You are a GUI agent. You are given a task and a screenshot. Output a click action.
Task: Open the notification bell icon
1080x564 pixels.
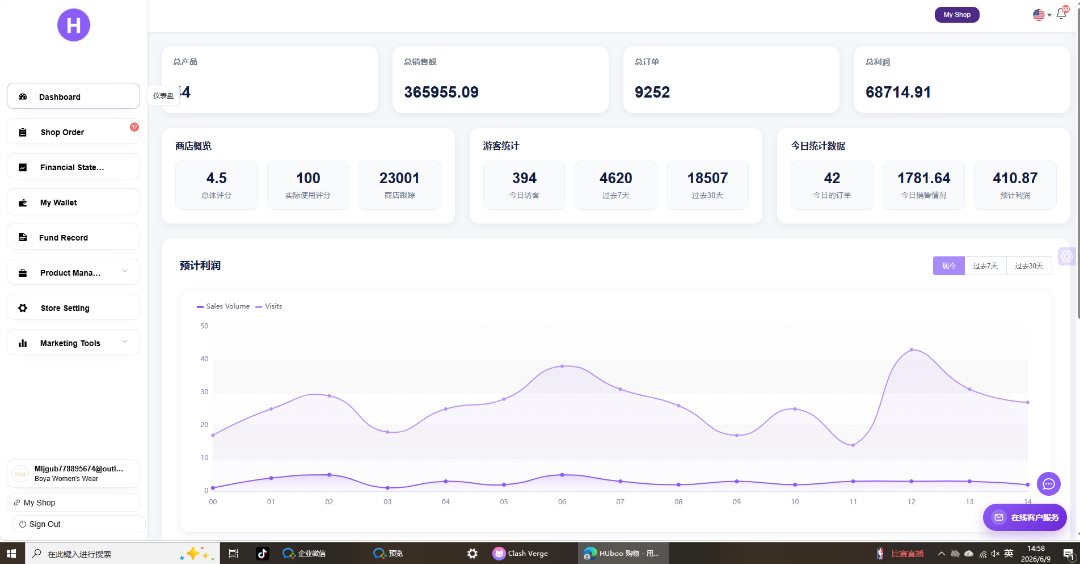(1061, 14)
